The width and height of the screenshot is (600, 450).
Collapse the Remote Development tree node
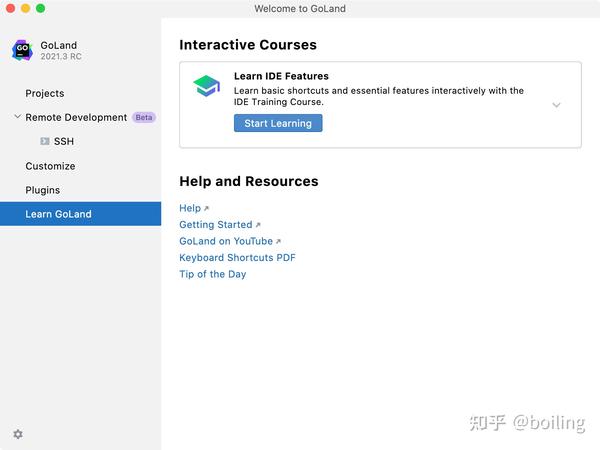[17, 117]
